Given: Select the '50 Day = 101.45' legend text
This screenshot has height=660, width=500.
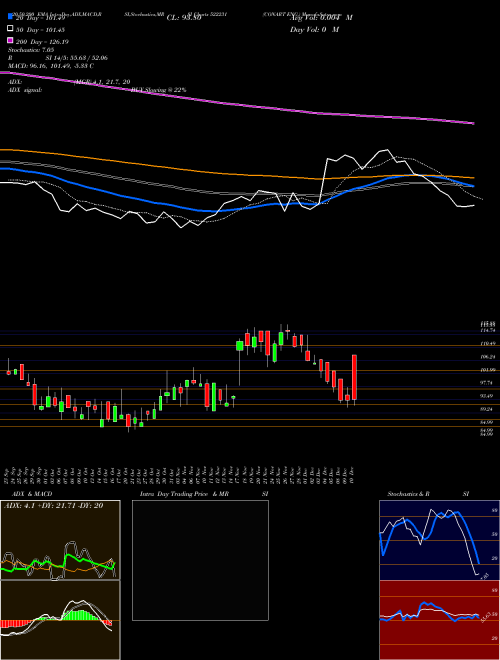Looking at the screenshot, I should click(x=41, y=29).
